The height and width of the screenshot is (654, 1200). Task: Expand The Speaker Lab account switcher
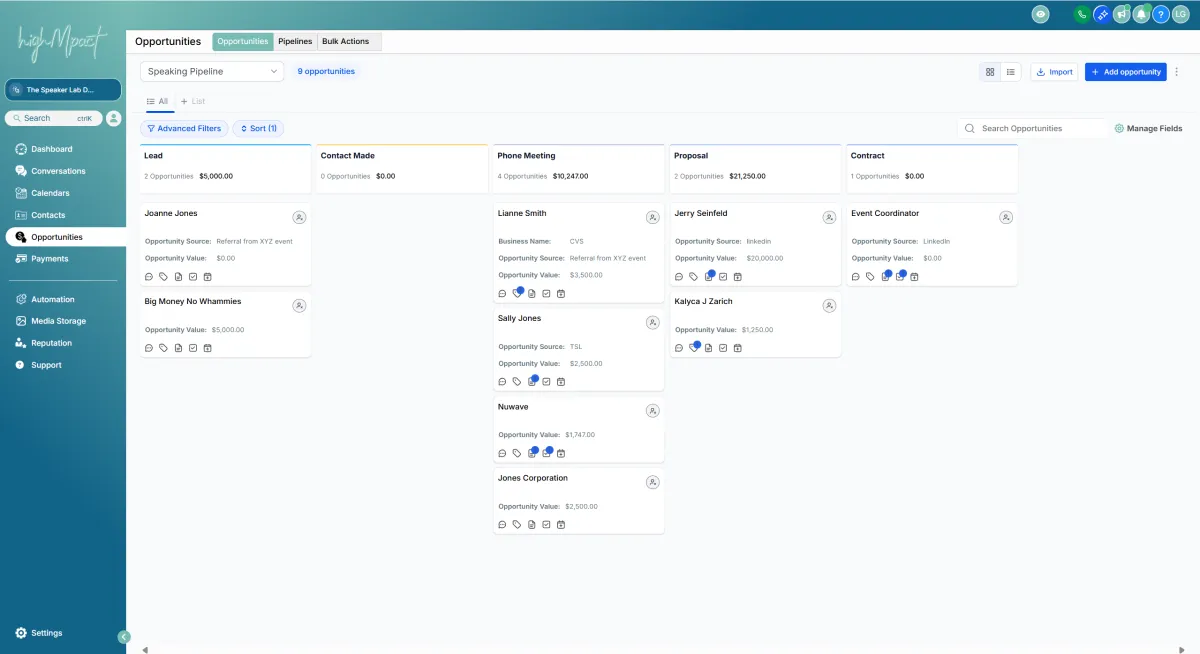[x=63, y=90]
